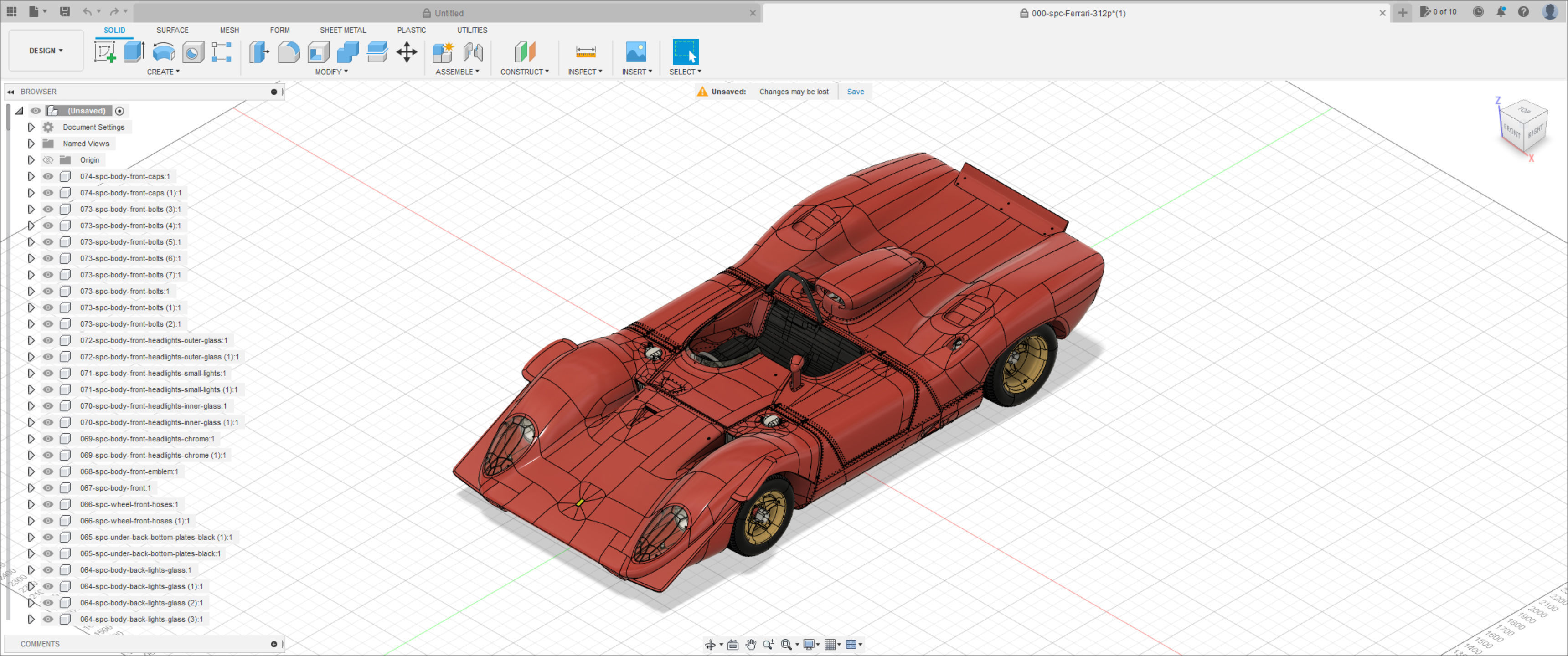Select the Revolve tool
This screenshot has width=1568, height=656.
(x=164, y=52)
